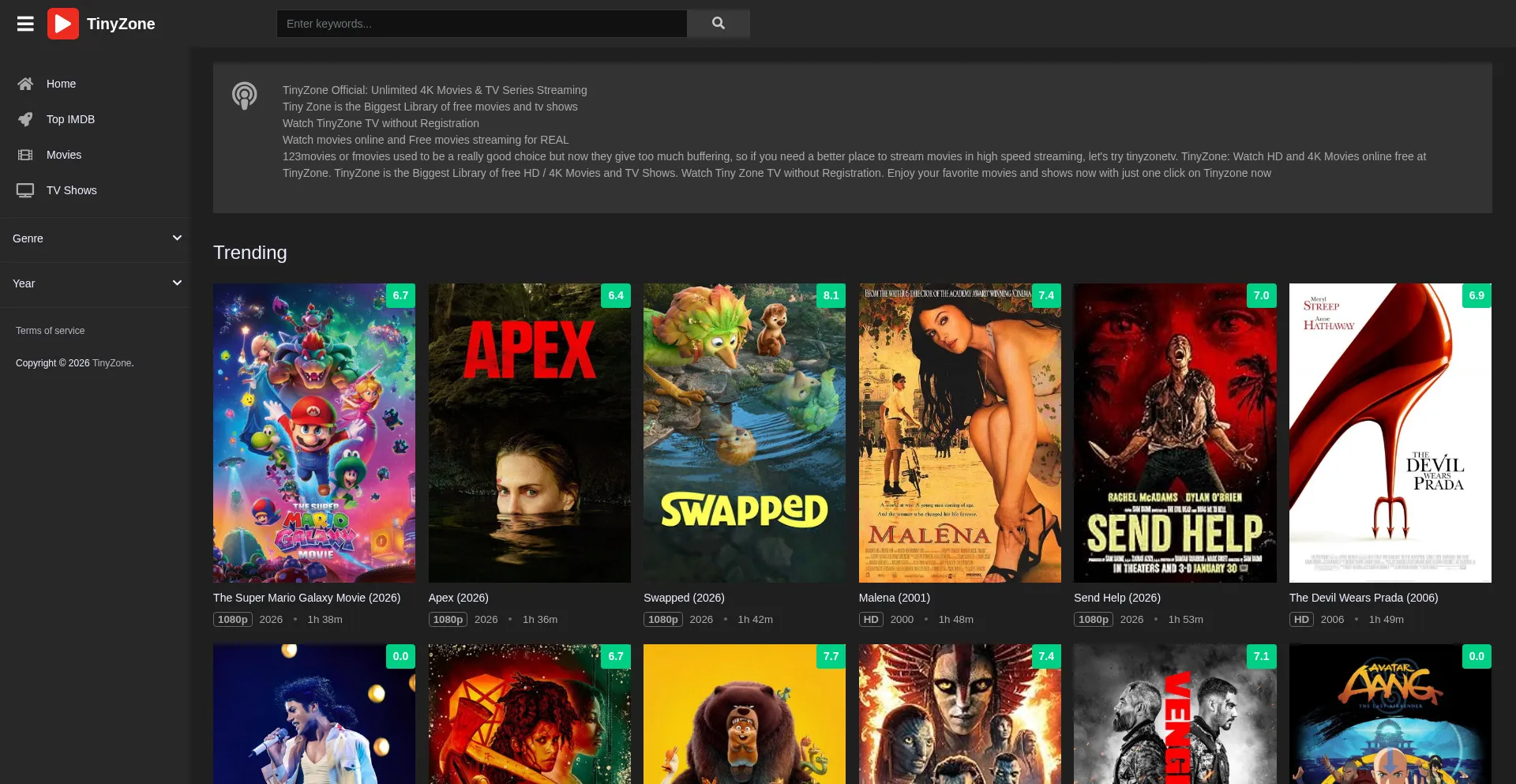This screenshot has height=784, width=1516.
Task: Go to Home in the sidebar
Action: (x=61, y=84)
